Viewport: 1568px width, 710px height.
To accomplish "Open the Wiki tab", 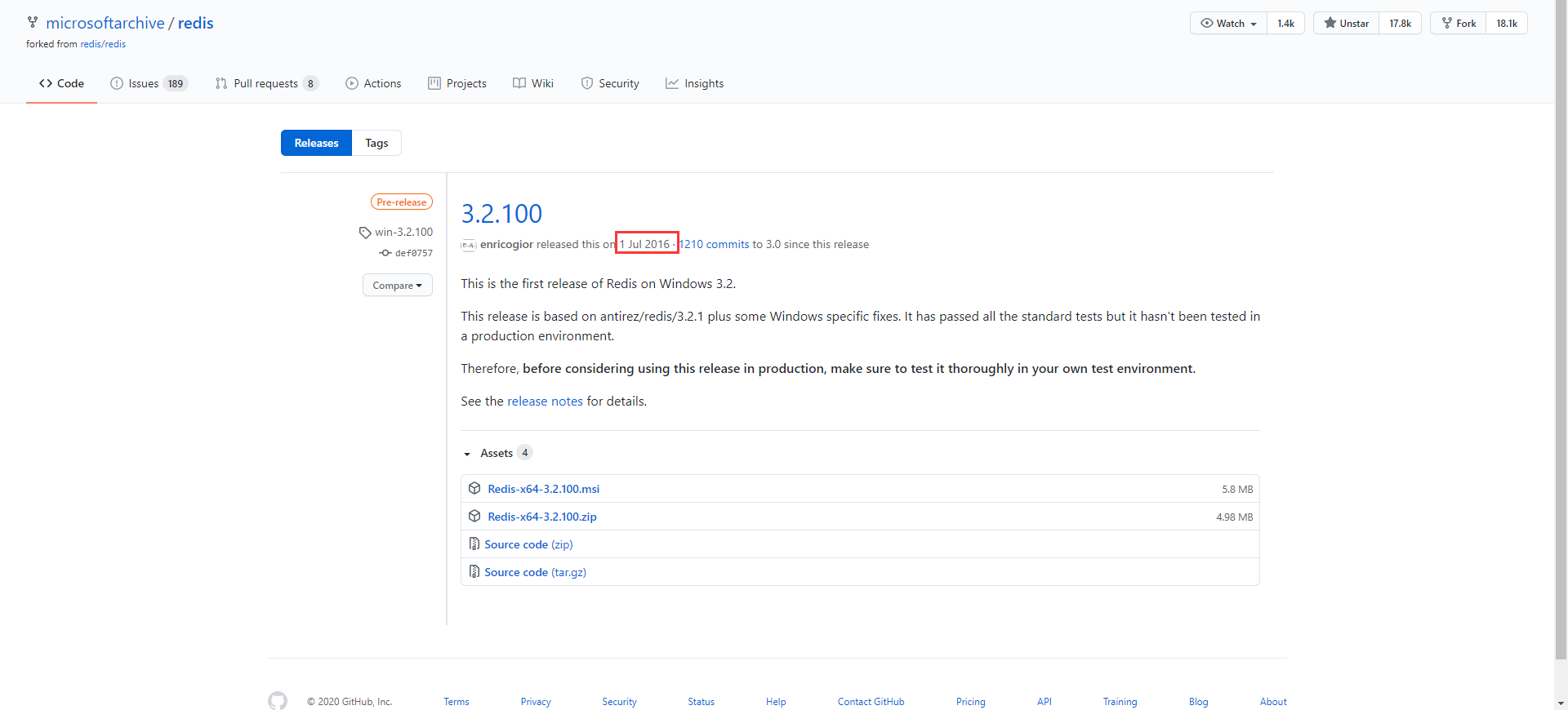I will [x=533, y=83].
